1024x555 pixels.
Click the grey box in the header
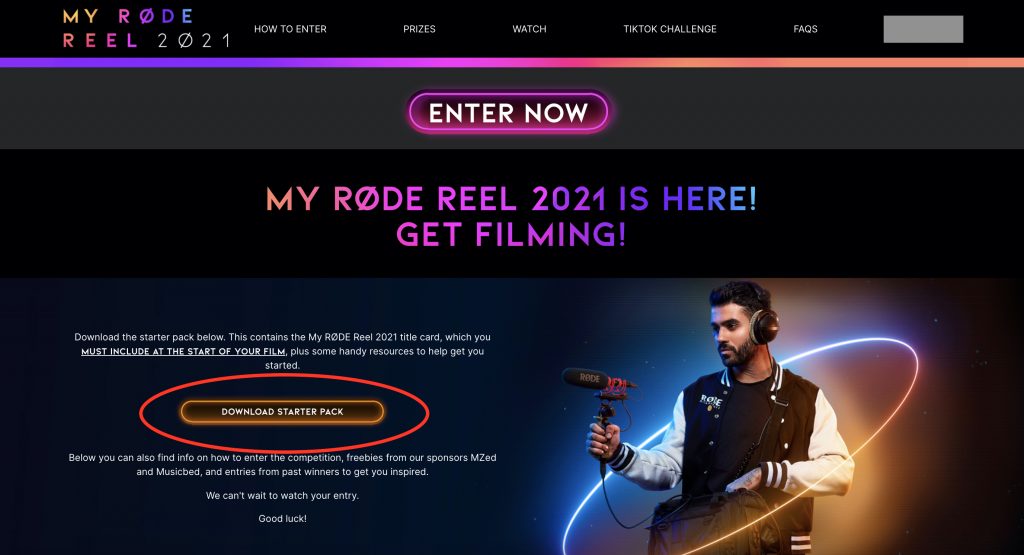(923, 29)
